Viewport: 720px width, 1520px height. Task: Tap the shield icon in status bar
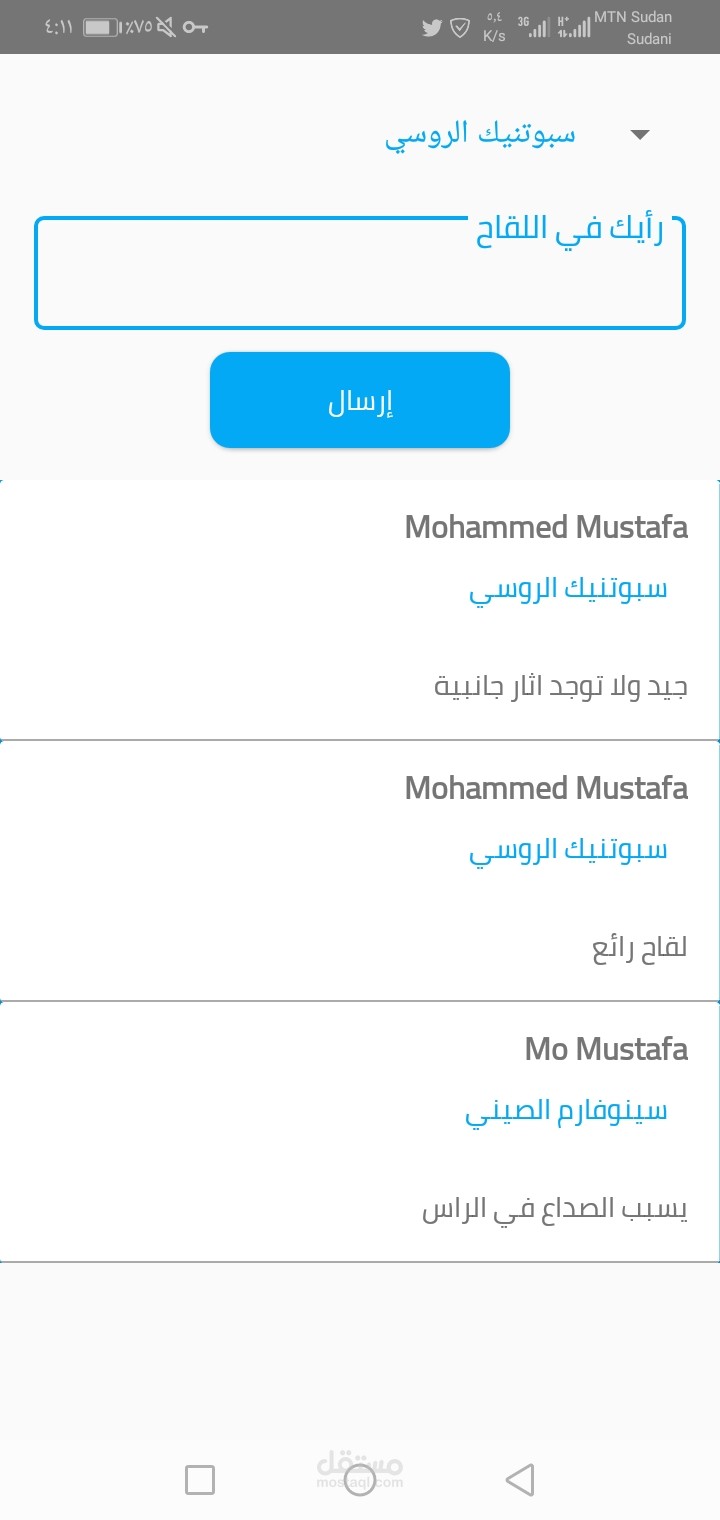[x=460, y=28]
